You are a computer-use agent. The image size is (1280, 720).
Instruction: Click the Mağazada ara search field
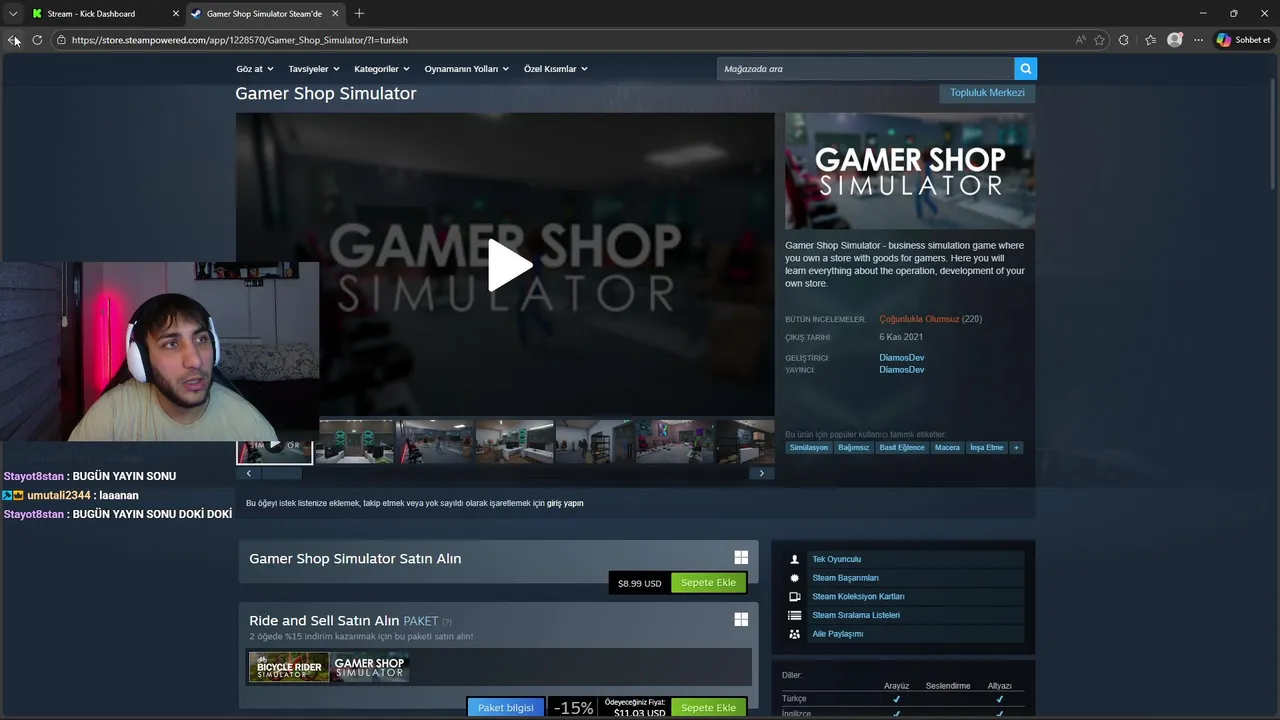865,69
